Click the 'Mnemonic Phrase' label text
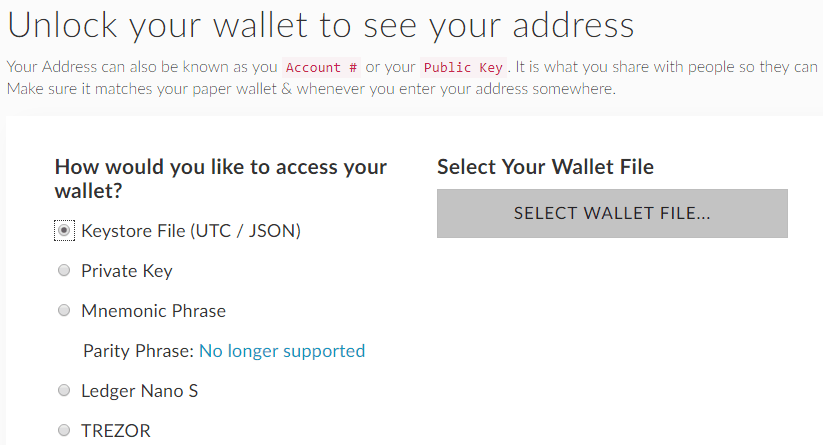Screen dimensions: 823x445 [153, 311]
